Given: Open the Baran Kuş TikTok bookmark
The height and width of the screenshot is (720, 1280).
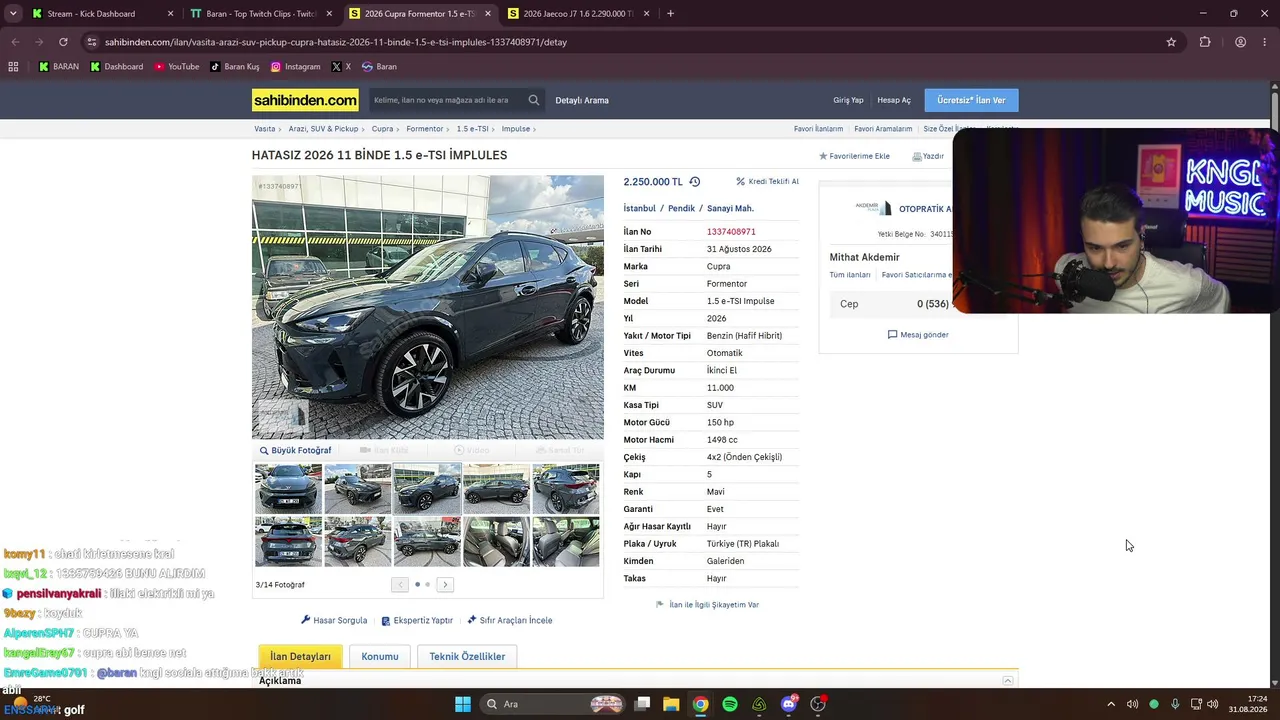Looking at the screenshot, I should [x=234, y=67].
